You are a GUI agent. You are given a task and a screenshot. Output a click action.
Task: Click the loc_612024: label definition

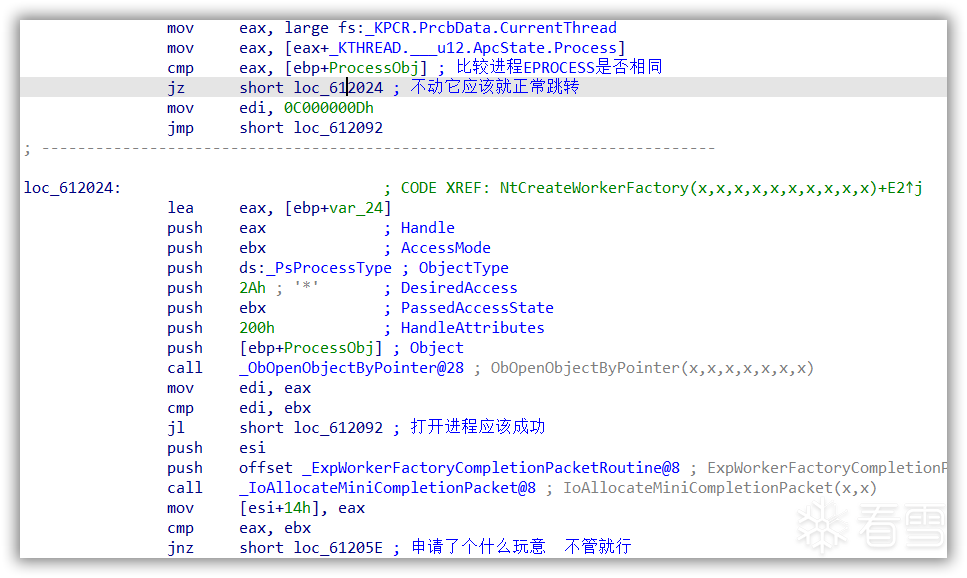pos(72,188)
